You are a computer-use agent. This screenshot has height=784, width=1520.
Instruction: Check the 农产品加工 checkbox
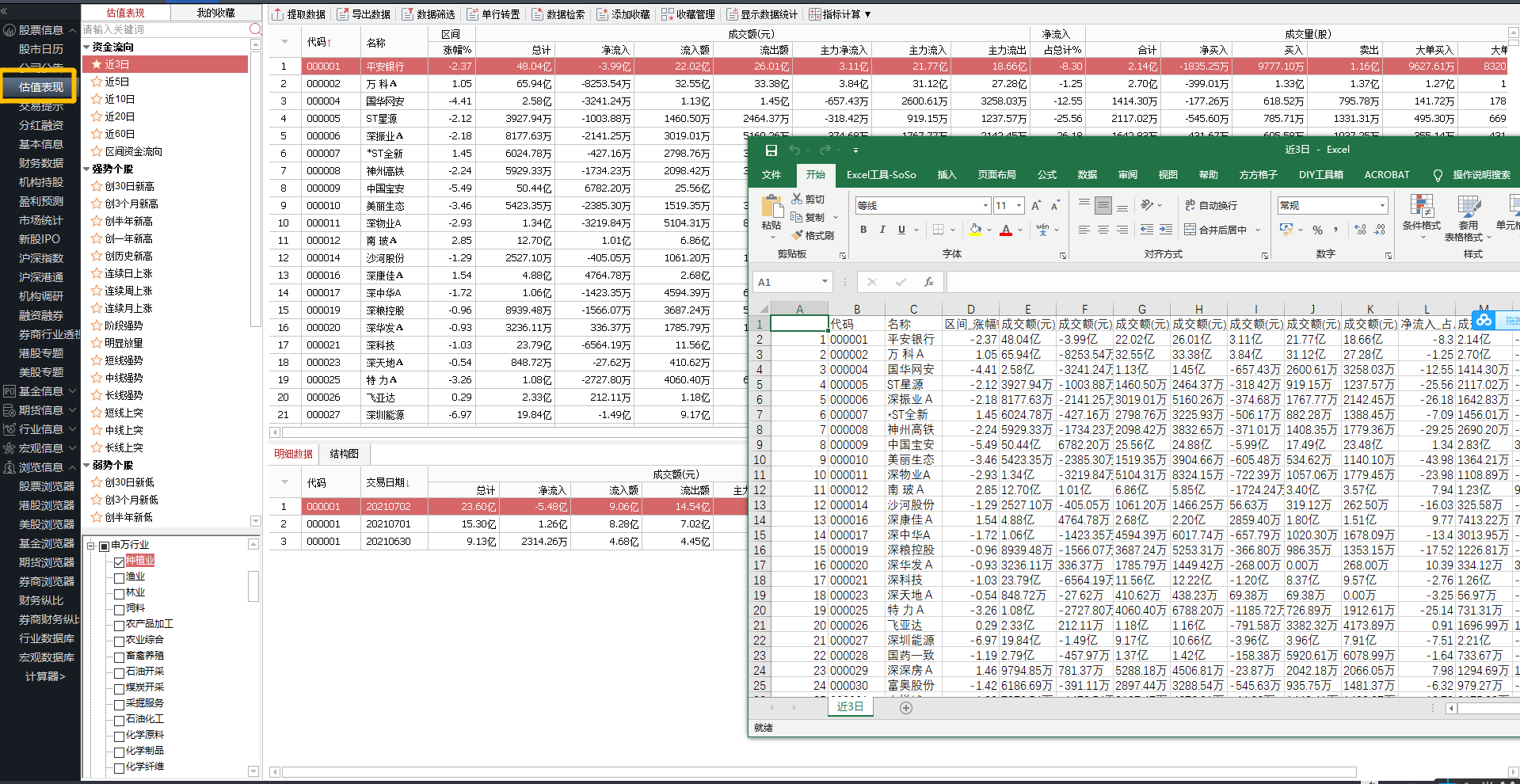click(x=120, y=625)
